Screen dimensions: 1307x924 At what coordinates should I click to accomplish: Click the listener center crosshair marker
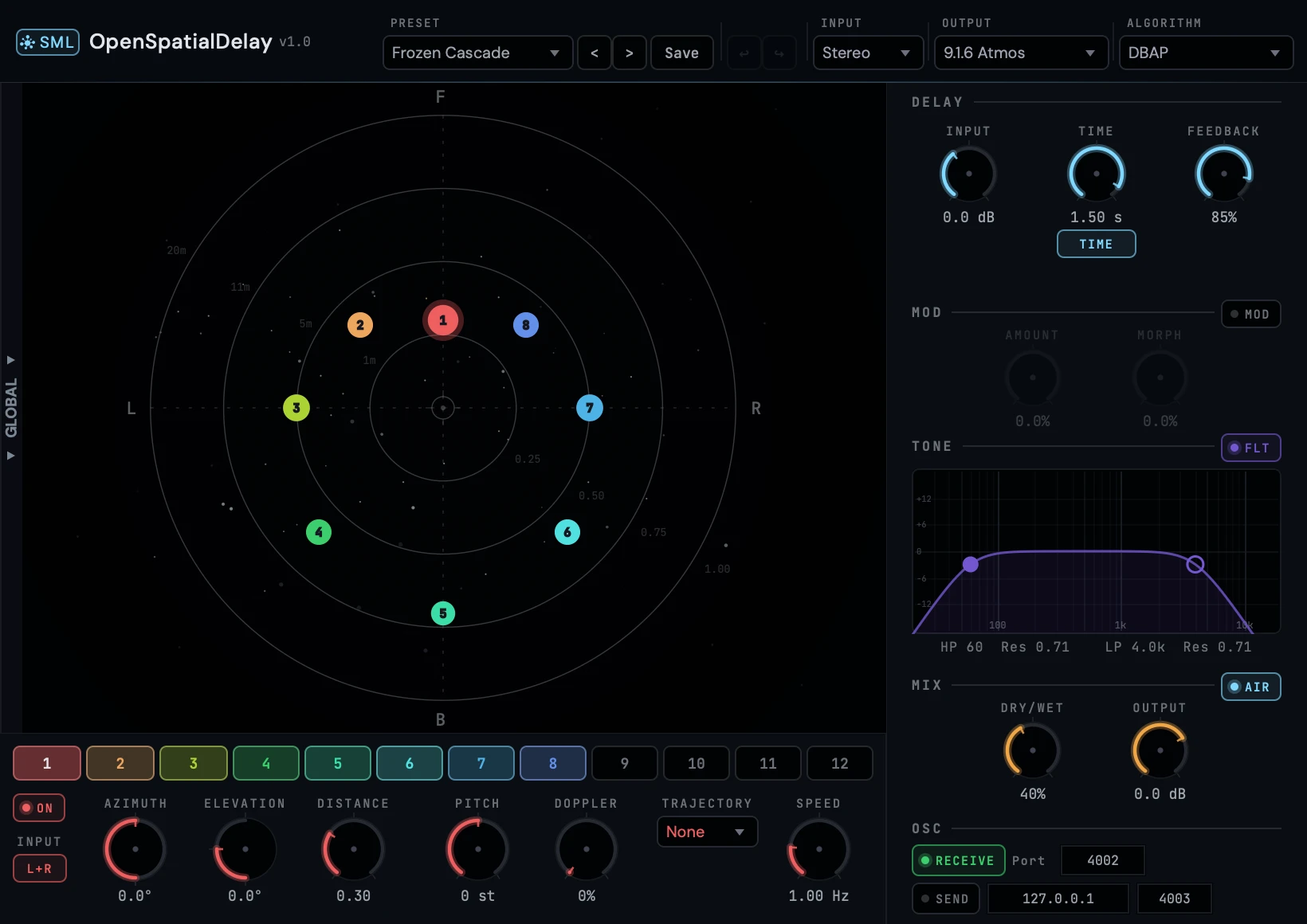coord(443,408)
